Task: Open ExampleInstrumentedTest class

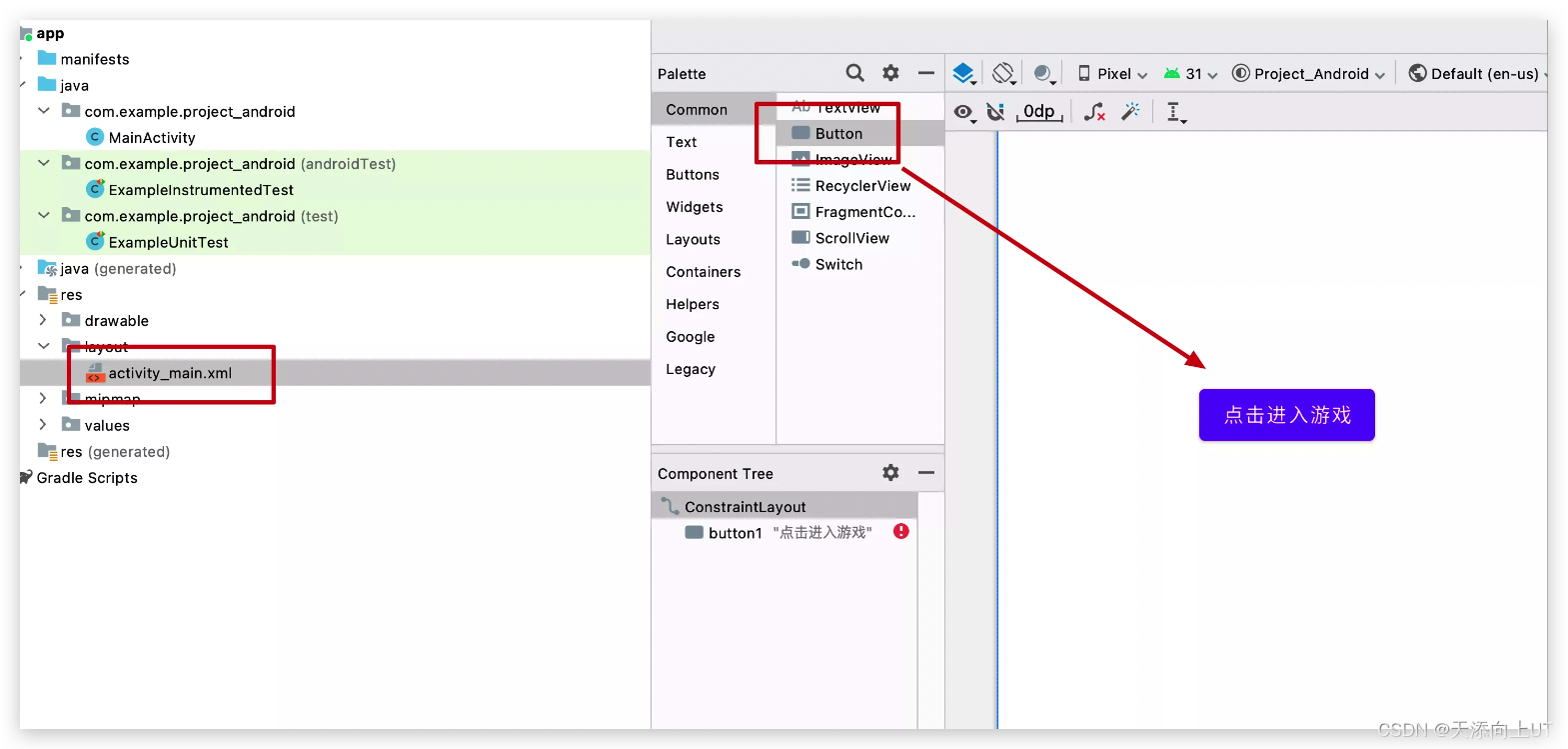Action: tap(190, 190)
